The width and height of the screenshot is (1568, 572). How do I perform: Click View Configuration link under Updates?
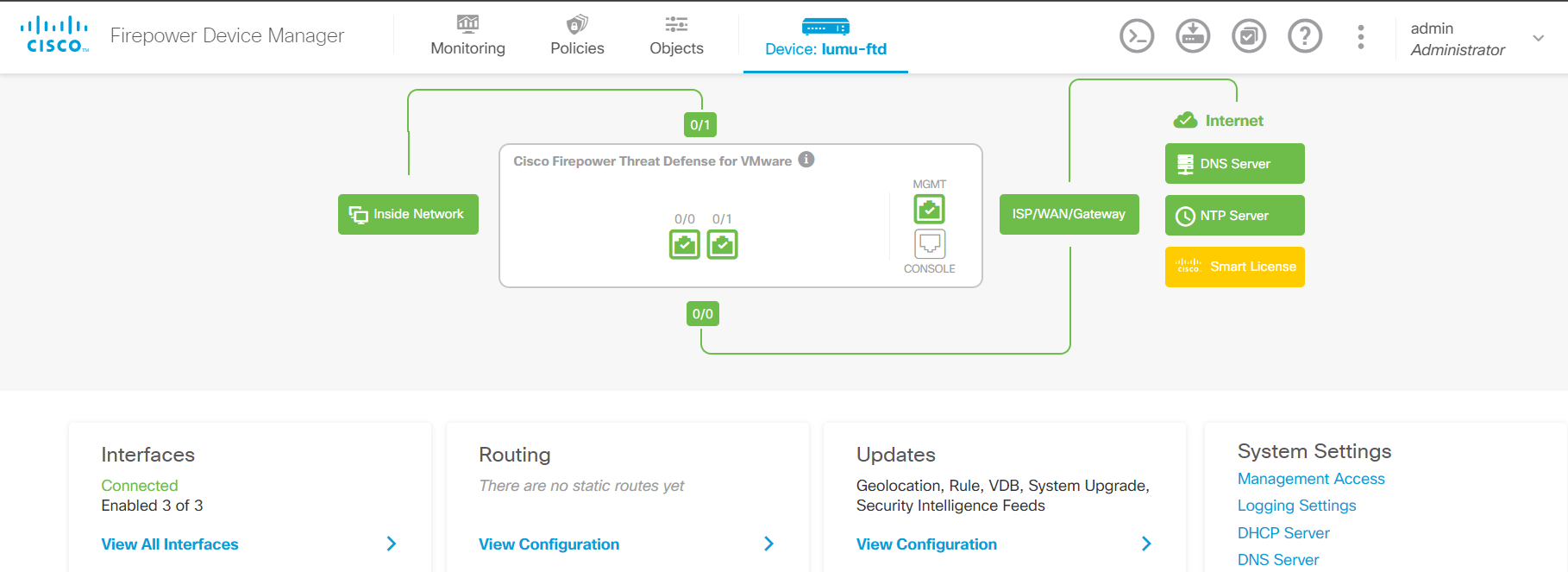pos(926,544)
